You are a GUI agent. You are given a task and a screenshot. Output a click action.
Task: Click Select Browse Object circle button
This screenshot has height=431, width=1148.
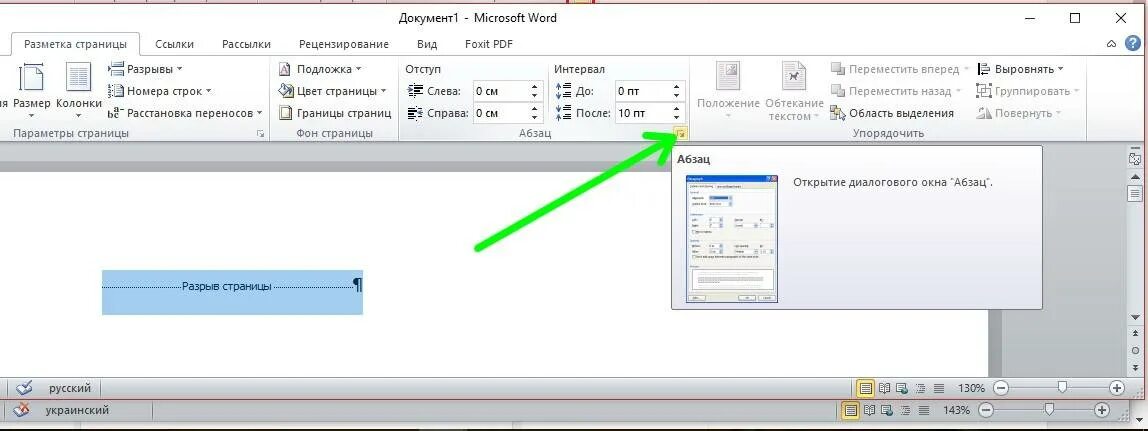coord(1136,351)
